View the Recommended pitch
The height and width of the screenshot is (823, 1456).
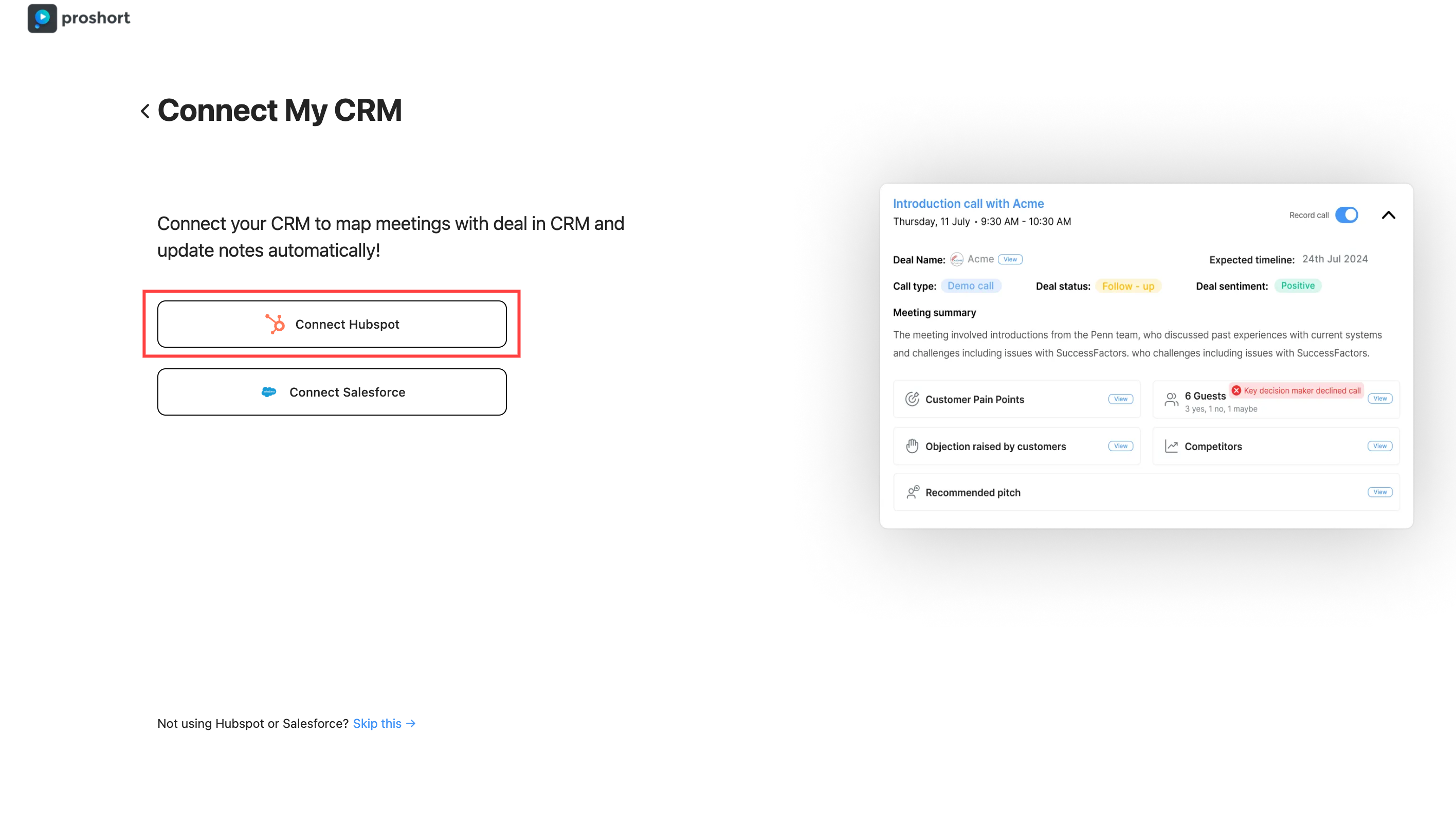pos(1380,492)
